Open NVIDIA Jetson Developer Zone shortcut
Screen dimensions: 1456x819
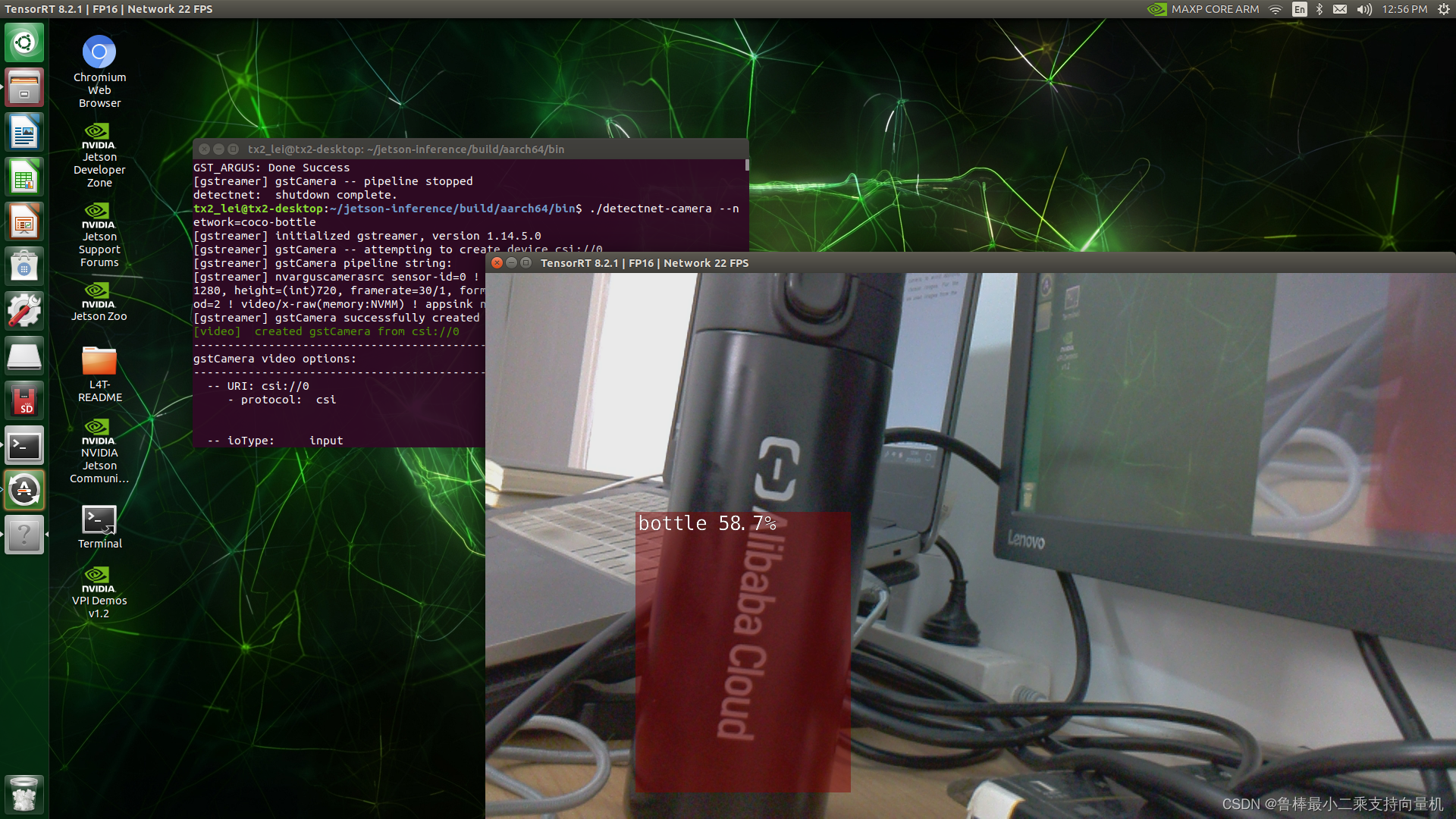pos(99,155)
